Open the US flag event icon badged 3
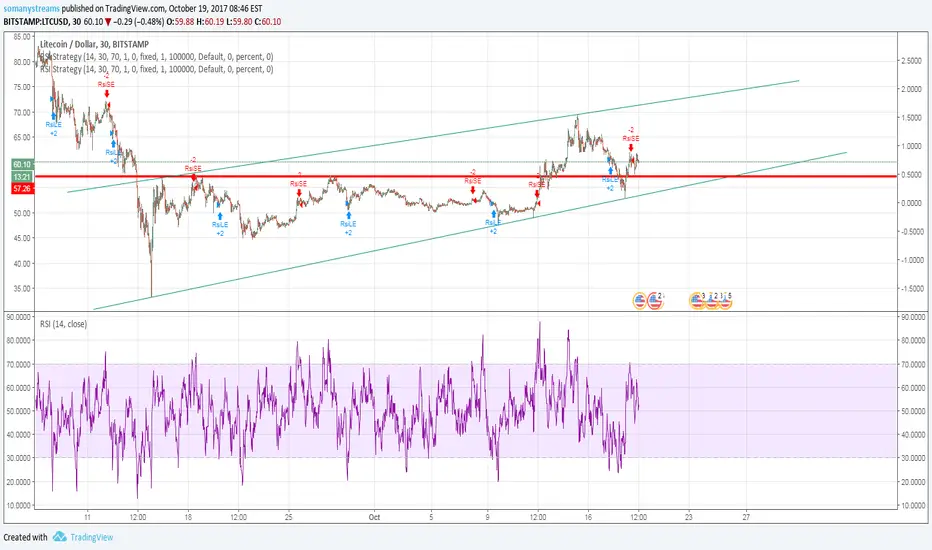Screen dimensions: 932x550 pos(697,301)
